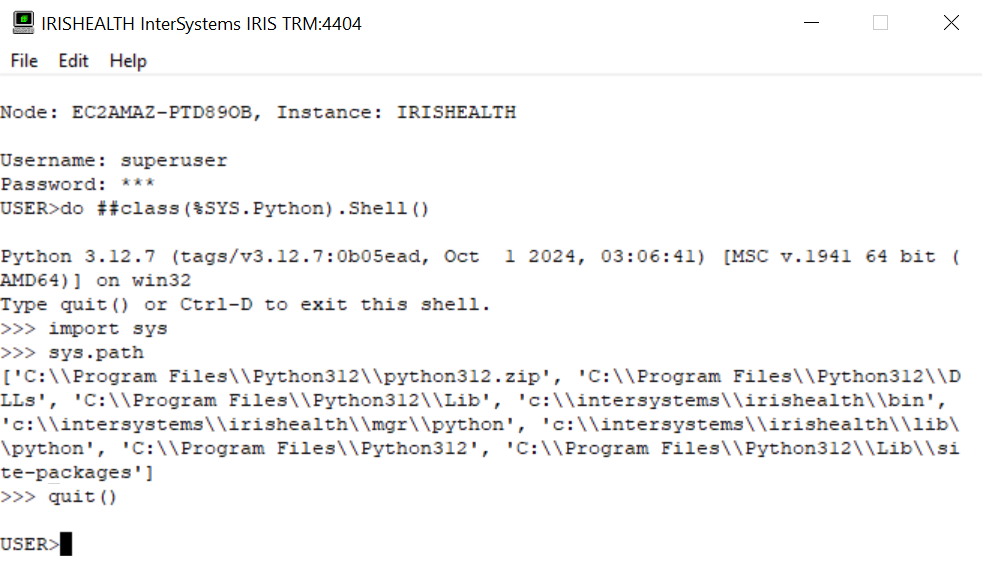The width and height of the screenshot is (982, 572).
Task: Click the Node name EC2AMAZ-PTD89OB text
Action: (165, 113)
